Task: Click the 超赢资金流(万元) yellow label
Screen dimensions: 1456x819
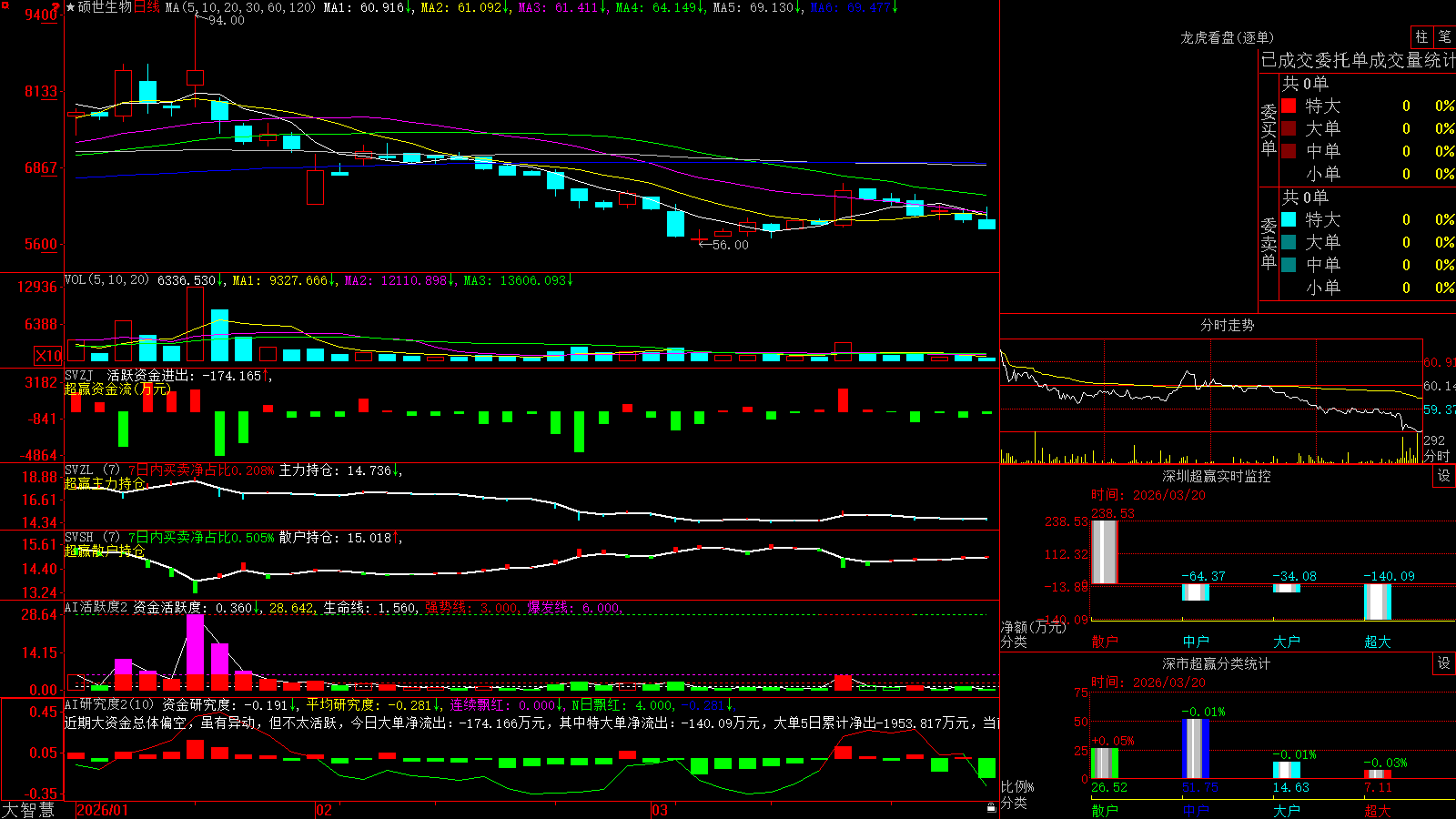Action: [117, 389]
